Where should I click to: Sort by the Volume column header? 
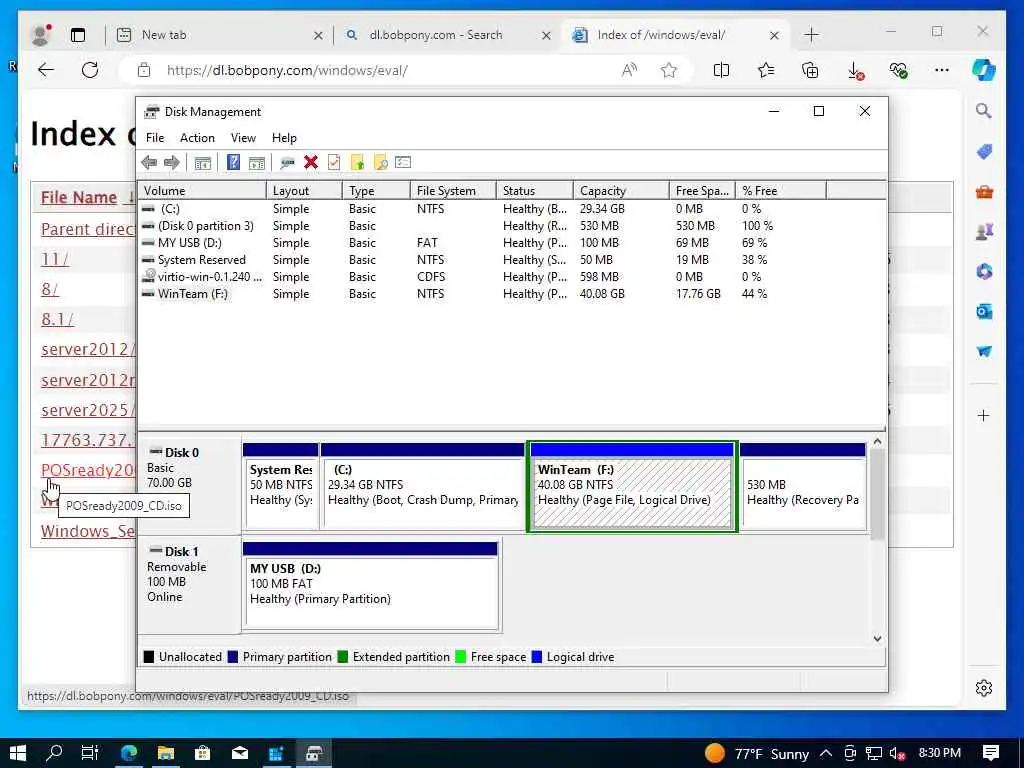tap(202, 191)
